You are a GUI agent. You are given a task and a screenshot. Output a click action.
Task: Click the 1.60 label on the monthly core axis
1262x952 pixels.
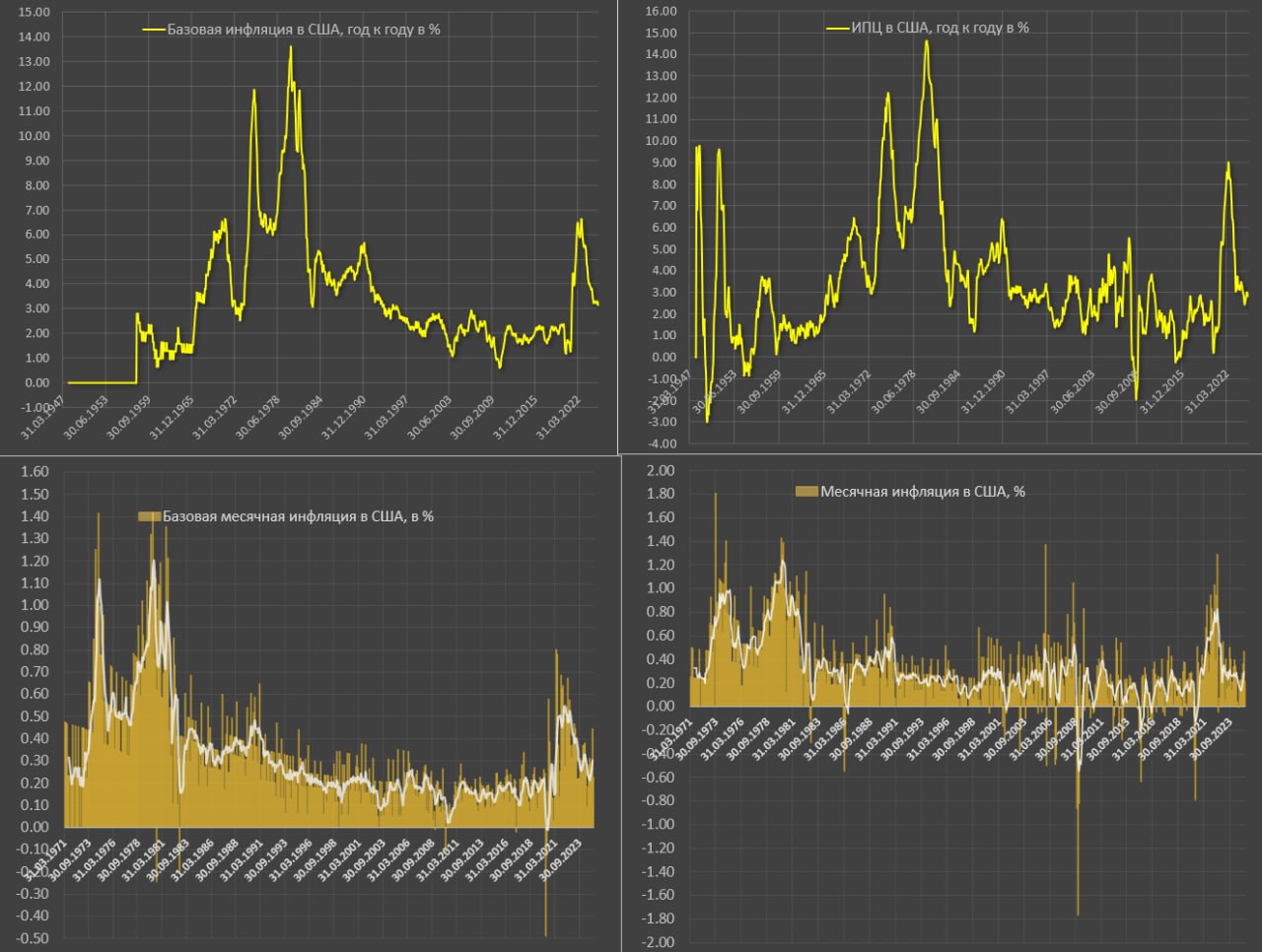35,471
